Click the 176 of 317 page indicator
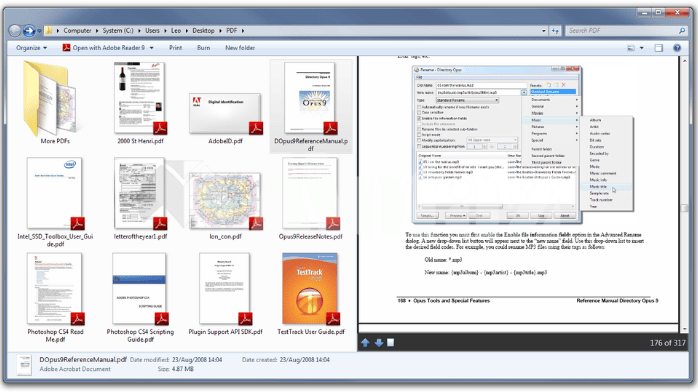698x392 pixels. pos(667,343)
